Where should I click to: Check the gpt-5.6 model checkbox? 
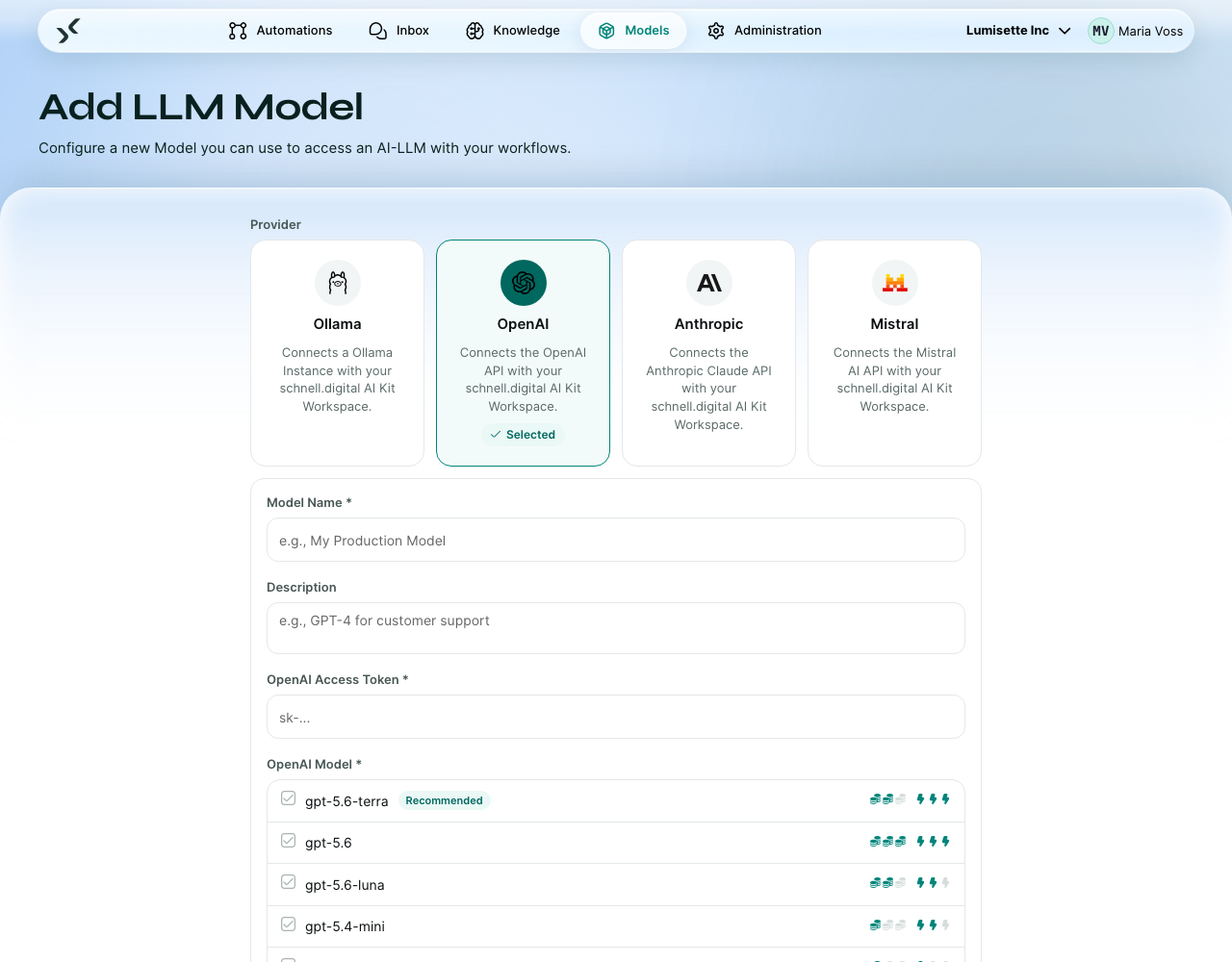point(289,841)
